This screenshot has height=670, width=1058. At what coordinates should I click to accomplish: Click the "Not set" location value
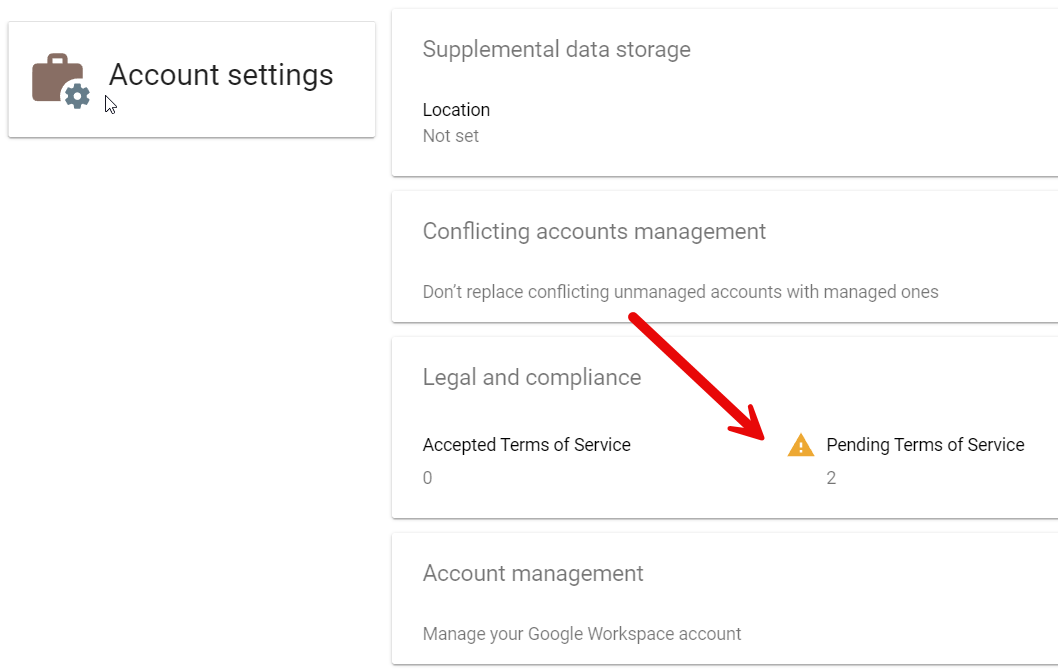[x=450, y=136]
